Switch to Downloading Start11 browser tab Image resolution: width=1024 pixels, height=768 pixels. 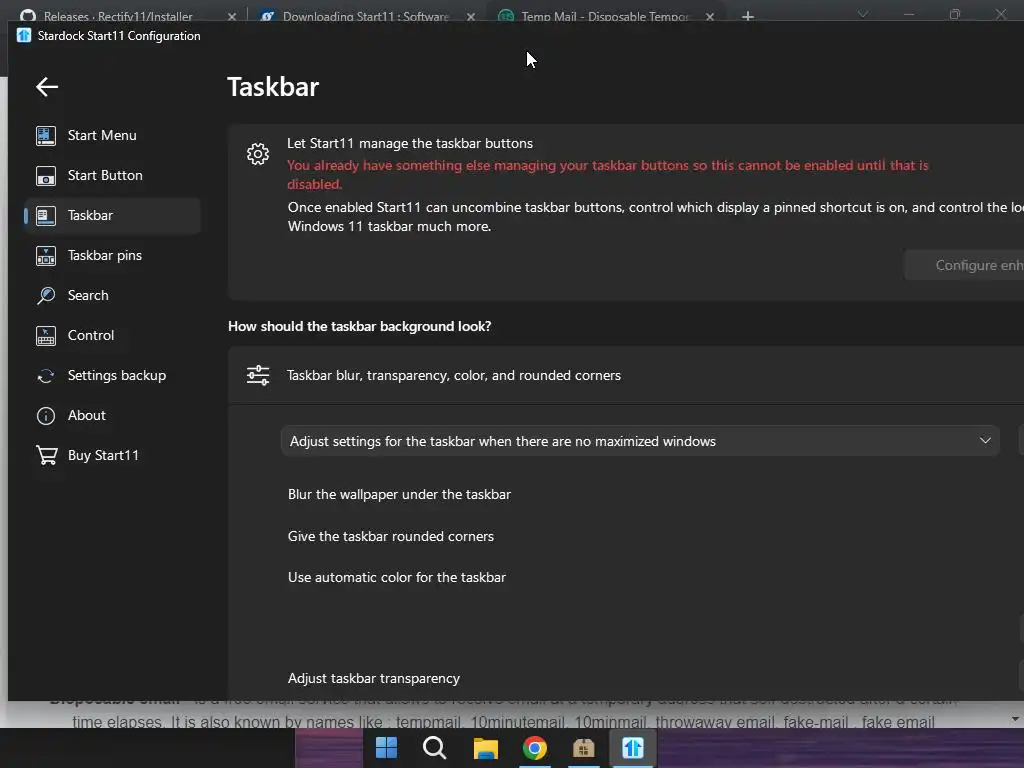(364, 16)
